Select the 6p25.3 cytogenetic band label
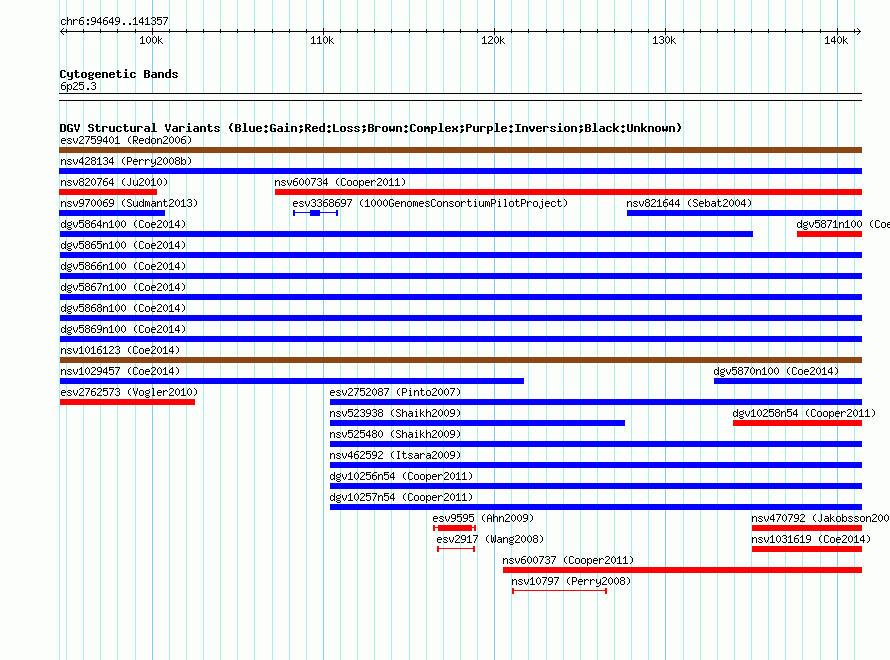The image size is (890, 660). click(78, 86)
